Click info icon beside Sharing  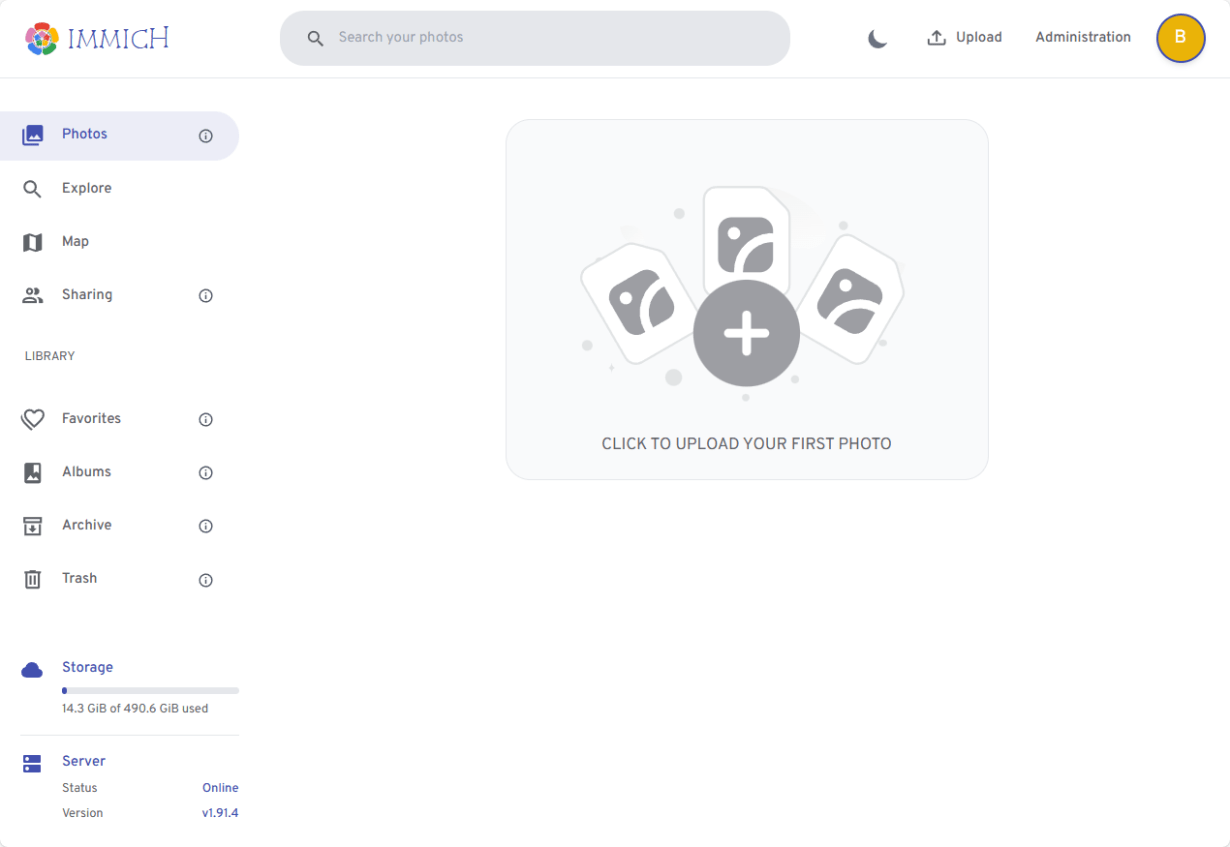(x=206, y=296)
